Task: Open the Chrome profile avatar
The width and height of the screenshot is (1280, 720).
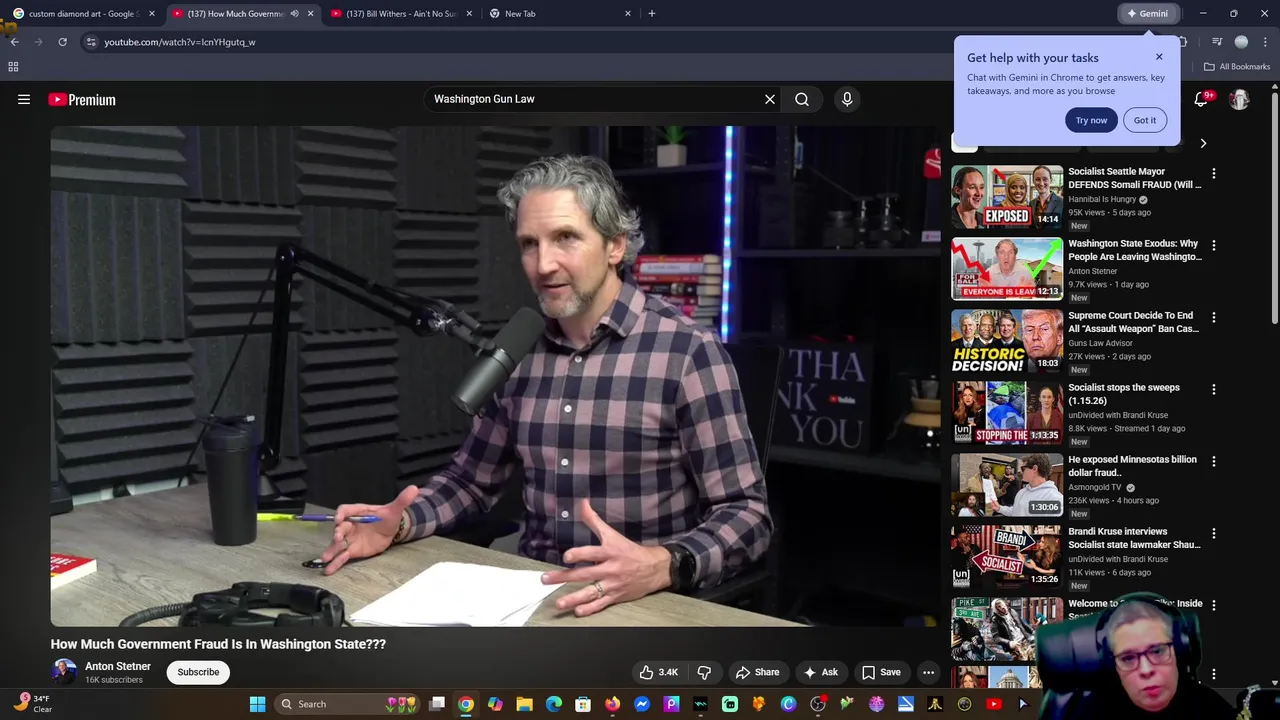Action: [x=1242, y=42]
